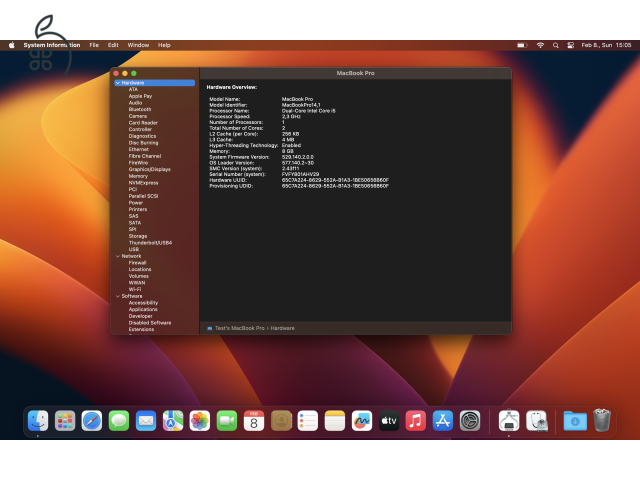Open Messages app in the dock
The image size is (640, 480).
[119, 421]
